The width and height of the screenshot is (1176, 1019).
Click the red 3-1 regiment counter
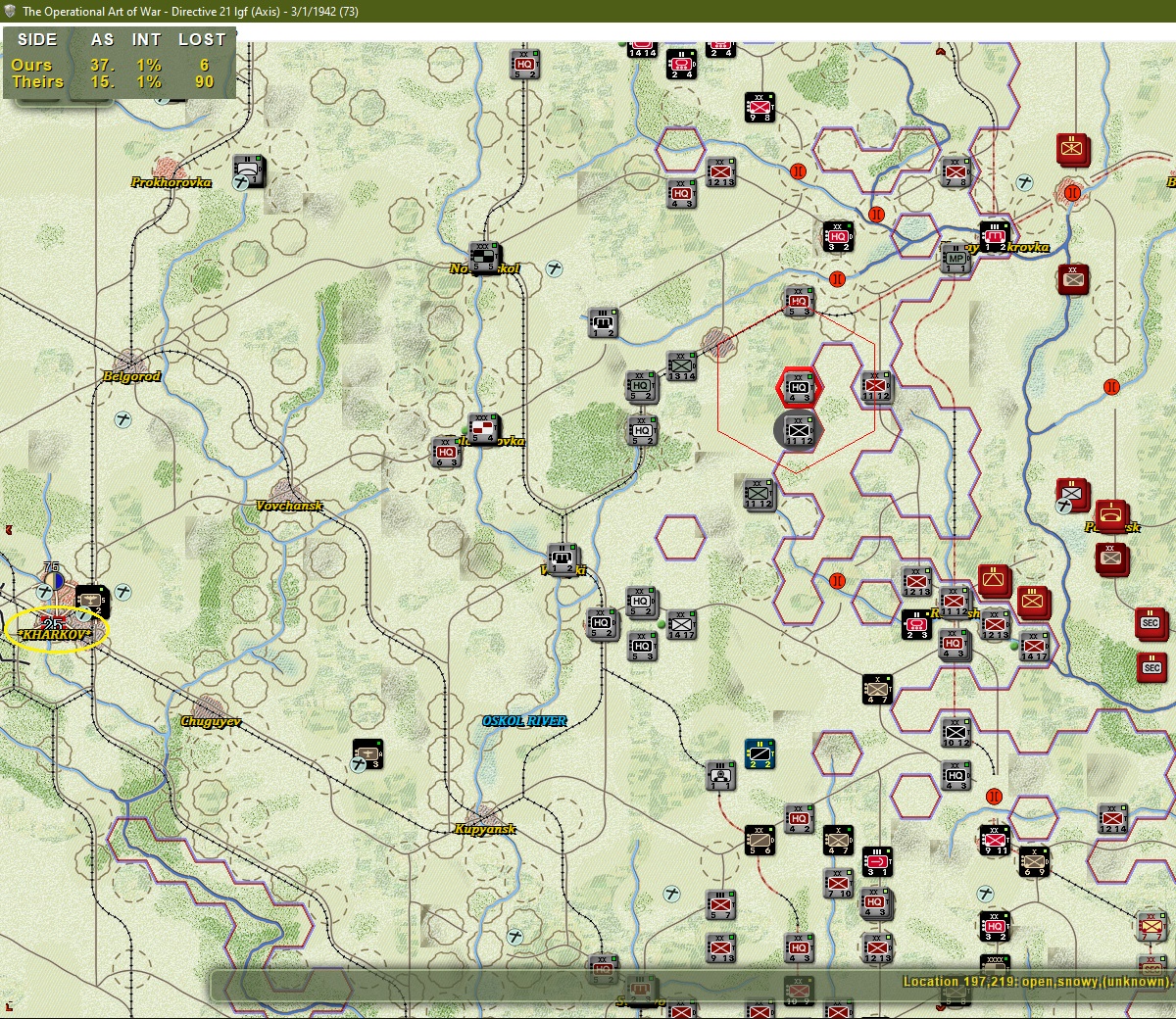(x=877, y=861)
